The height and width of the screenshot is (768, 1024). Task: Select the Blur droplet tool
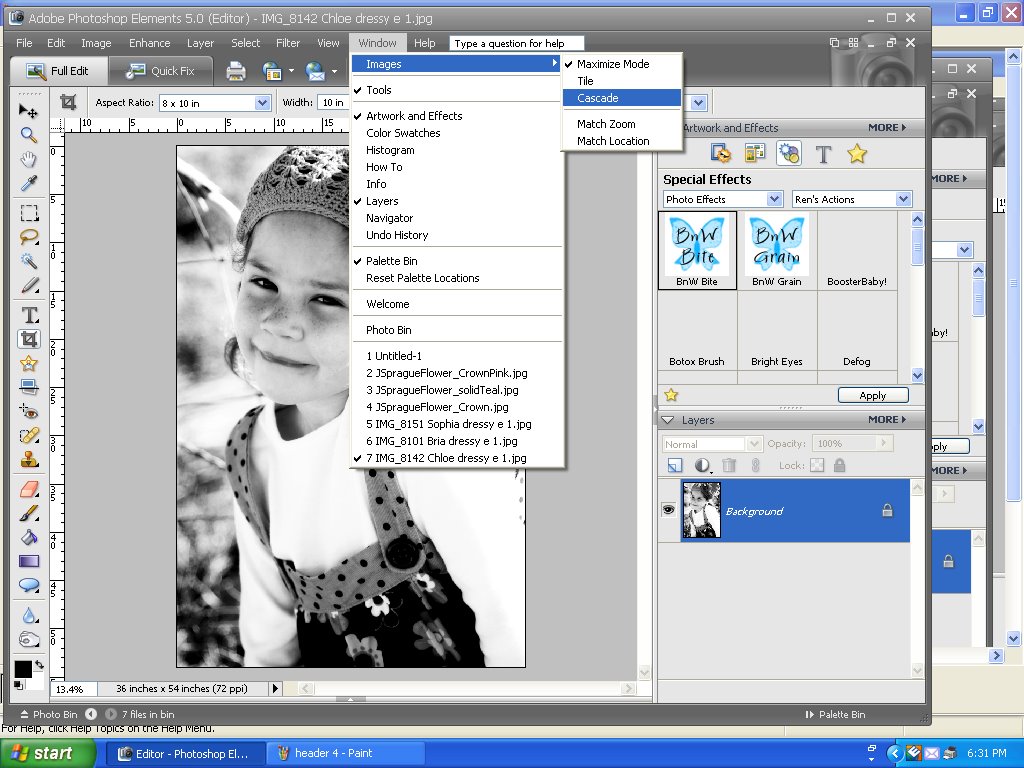(x=29, y=615)
